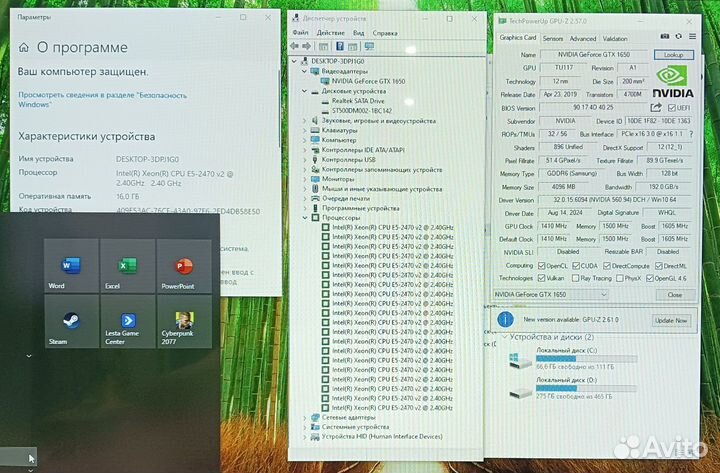Toggle the DirectCompute checkbox

click(x=607, y=266)
